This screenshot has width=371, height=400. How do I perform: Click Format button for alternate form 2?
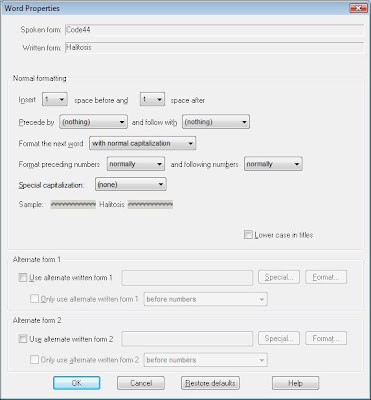[326, 338]
